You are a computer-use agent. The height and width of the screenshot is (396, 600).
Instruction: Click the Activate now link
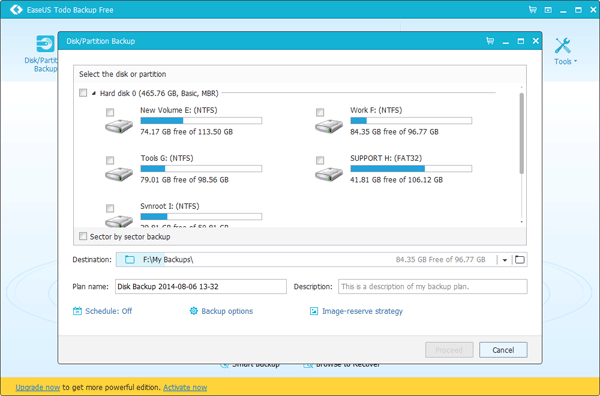[x=185, y=387]
